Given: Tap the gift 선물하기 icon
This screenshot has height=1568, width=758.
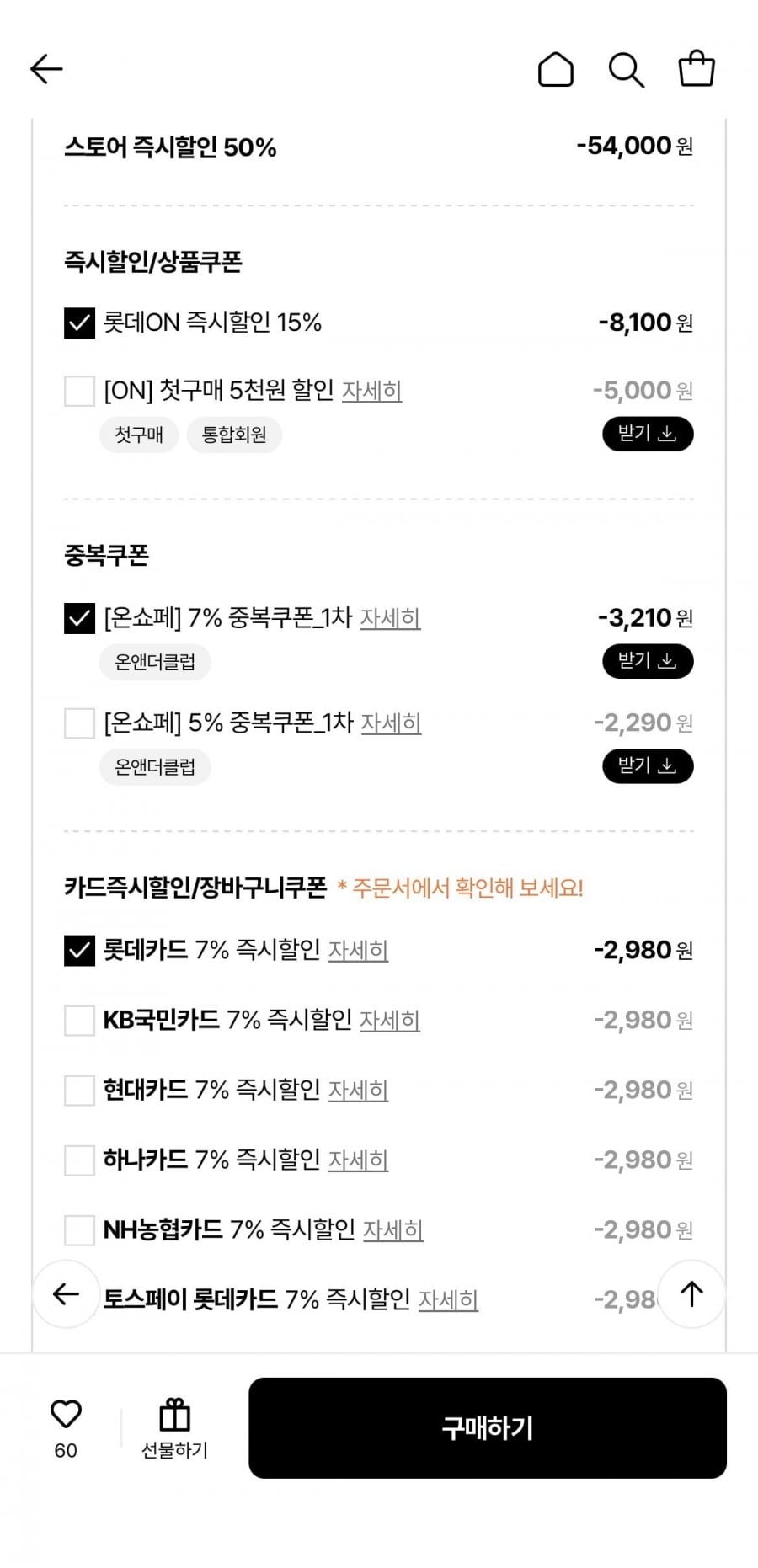Looking at the screenshot, I should click(174, 1416).
